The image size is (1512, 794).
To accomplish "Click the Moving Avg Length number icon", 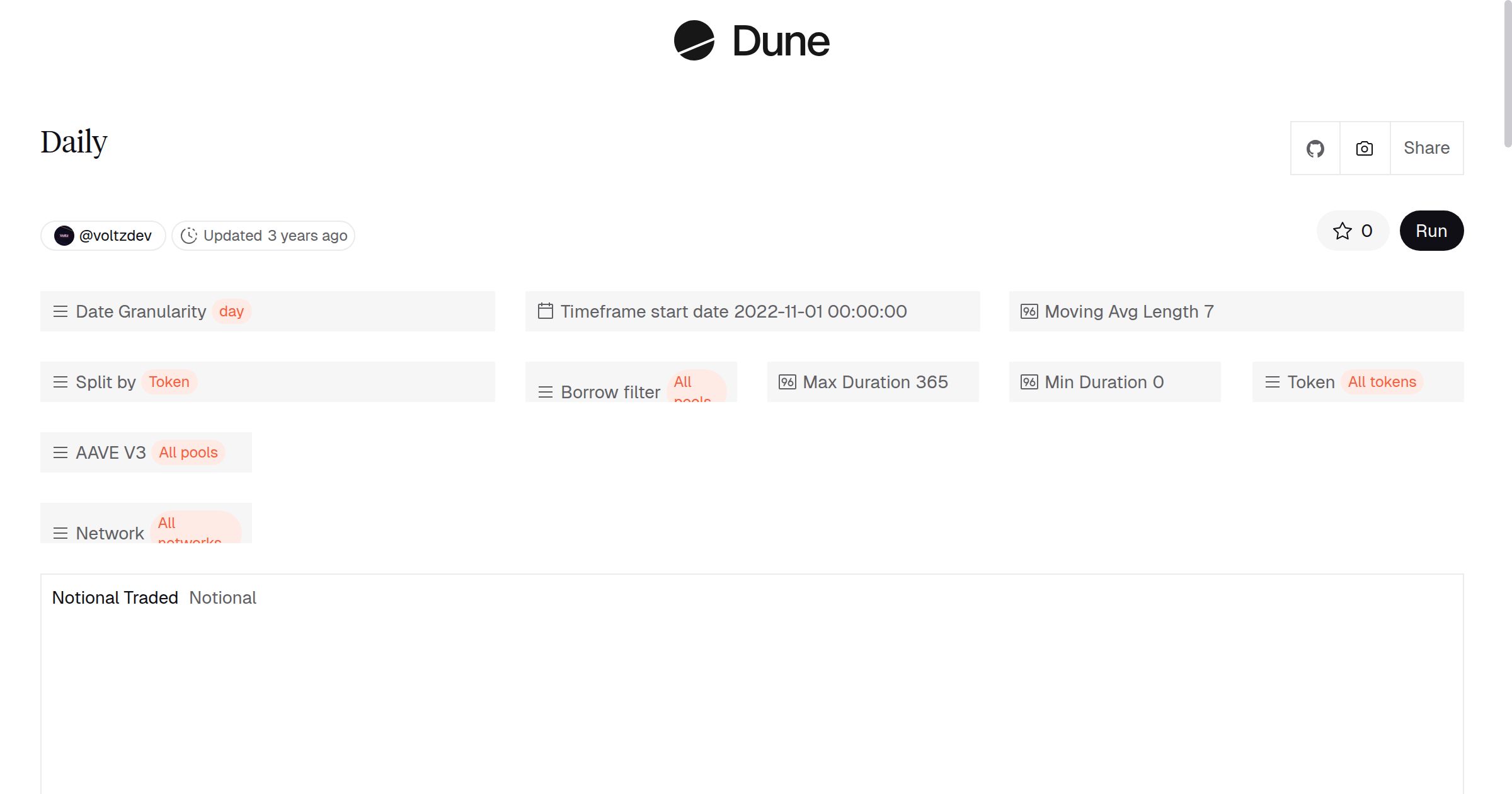I will (x=1029, y=311).
